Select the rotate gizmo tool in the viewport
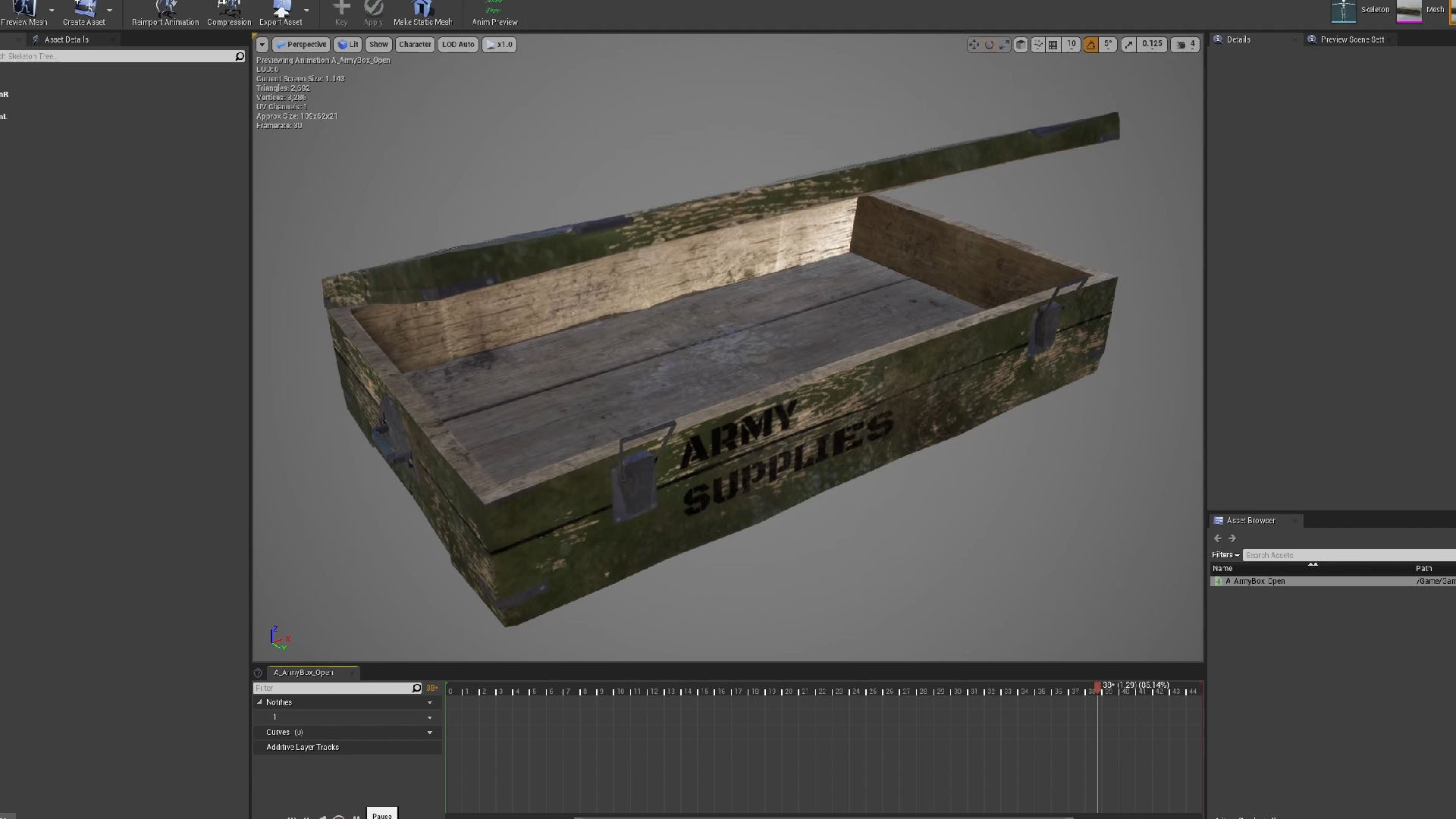The width and height of the screenshot is (1456, 819). point(989,45)
